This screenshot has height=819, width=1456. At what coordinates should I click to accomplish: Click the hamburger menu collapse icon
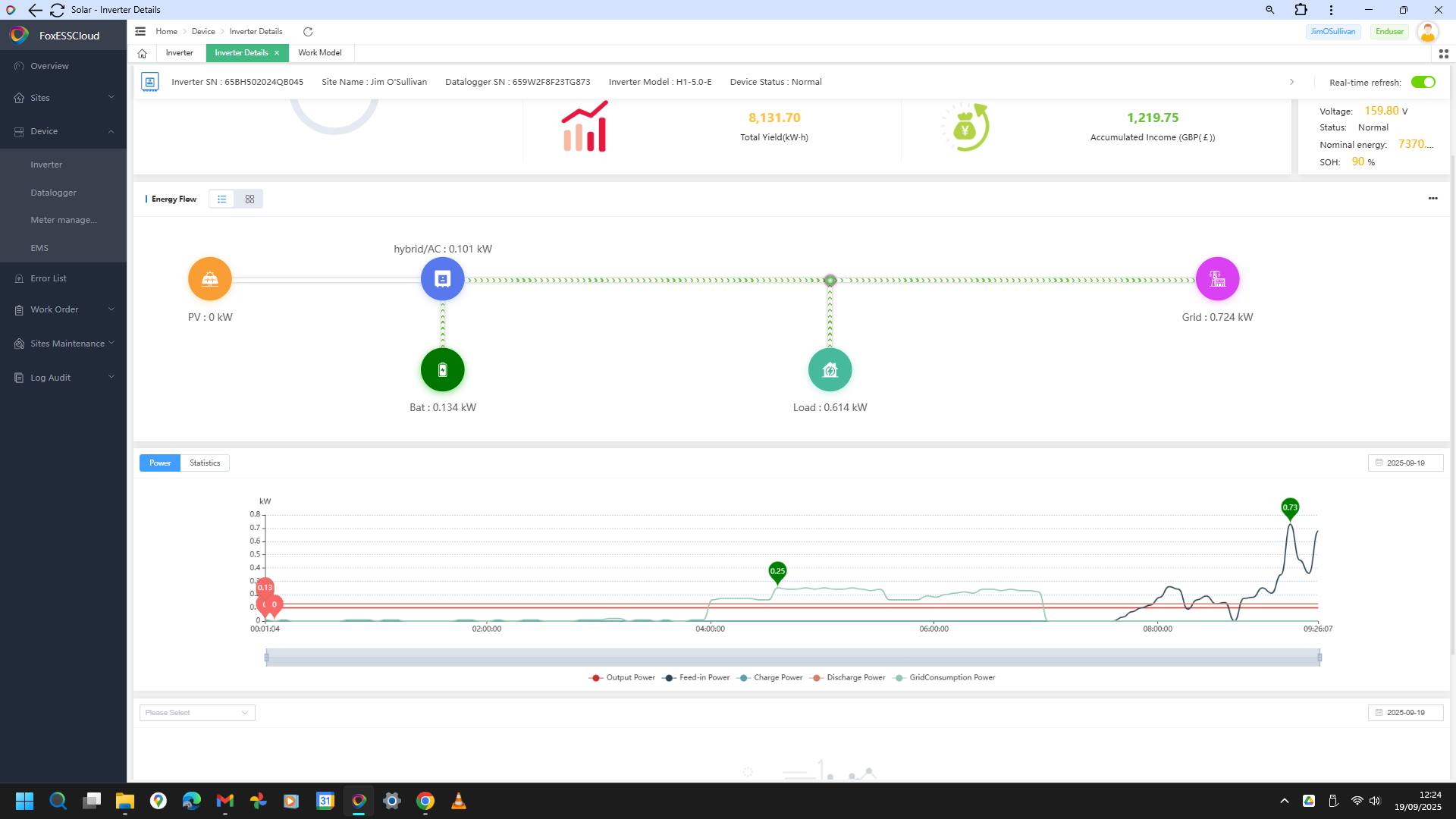click(140, 32)
